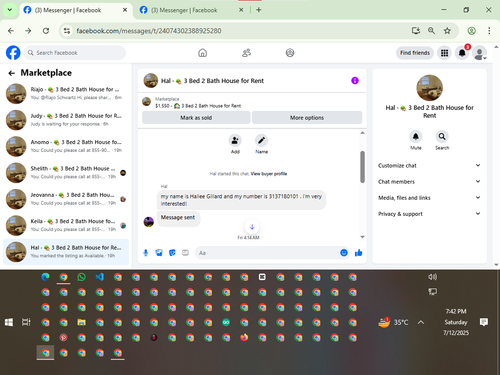Screen dimensions: 500x375
Task: Open the Judy conversation
Action: (x=66, y=120)
